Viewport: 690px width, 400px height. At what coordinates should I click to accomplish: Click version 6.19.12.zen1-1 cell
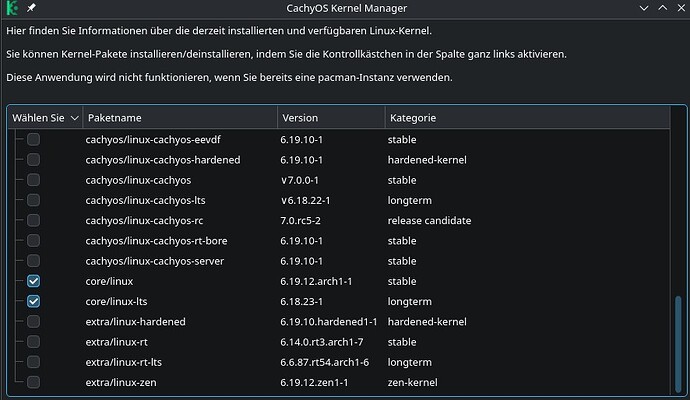tap(314, 382)
